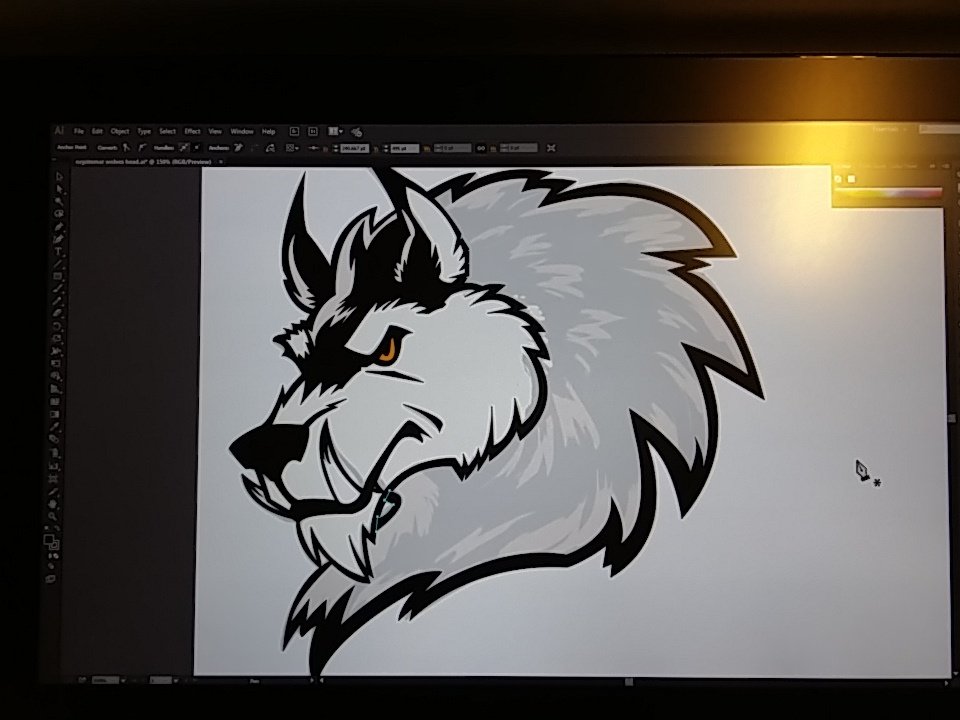
Task: Click the Fill and Stroke swatches
Action: [52, 541]
